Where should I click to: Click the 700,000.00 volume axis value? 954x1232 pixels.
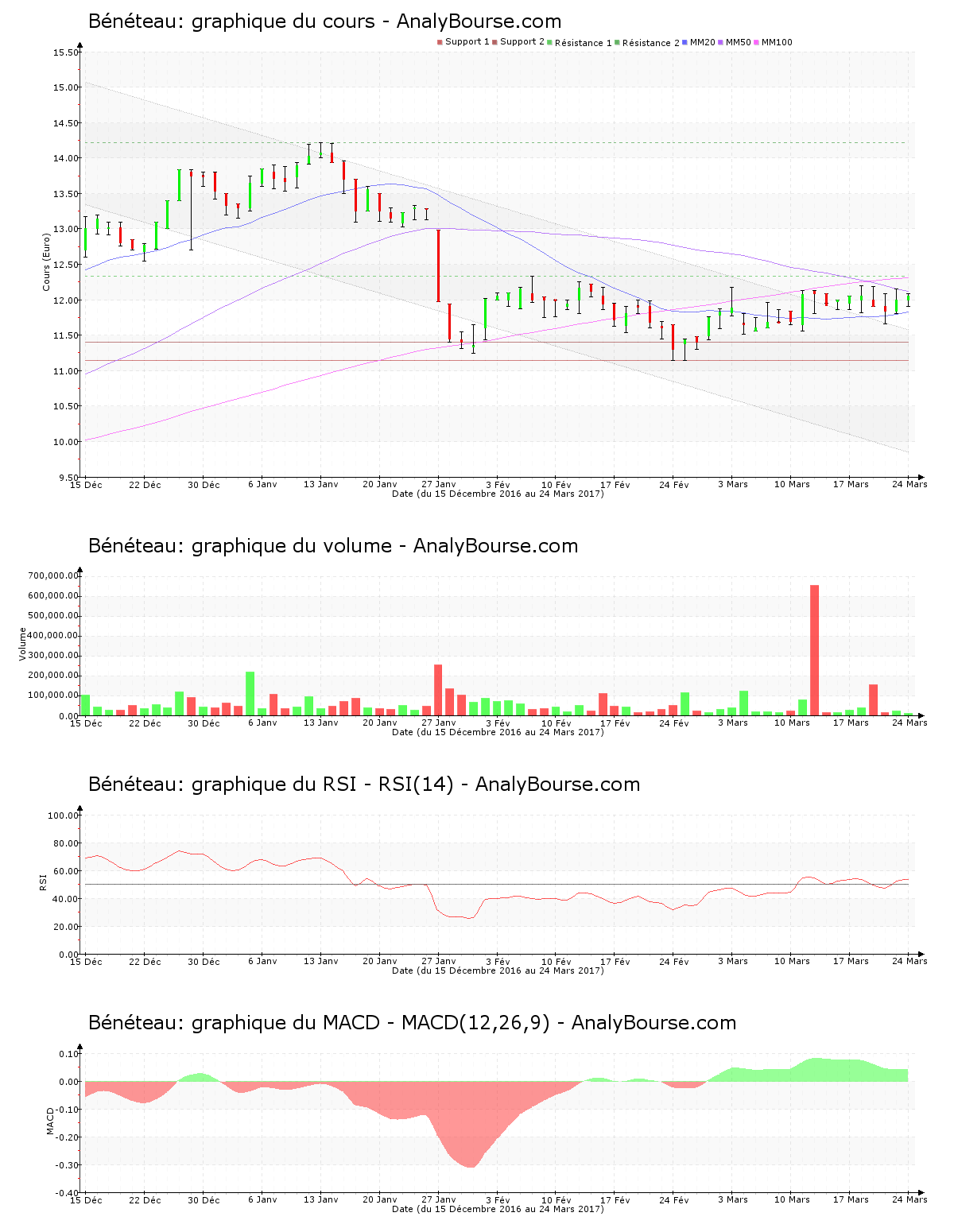53,575
